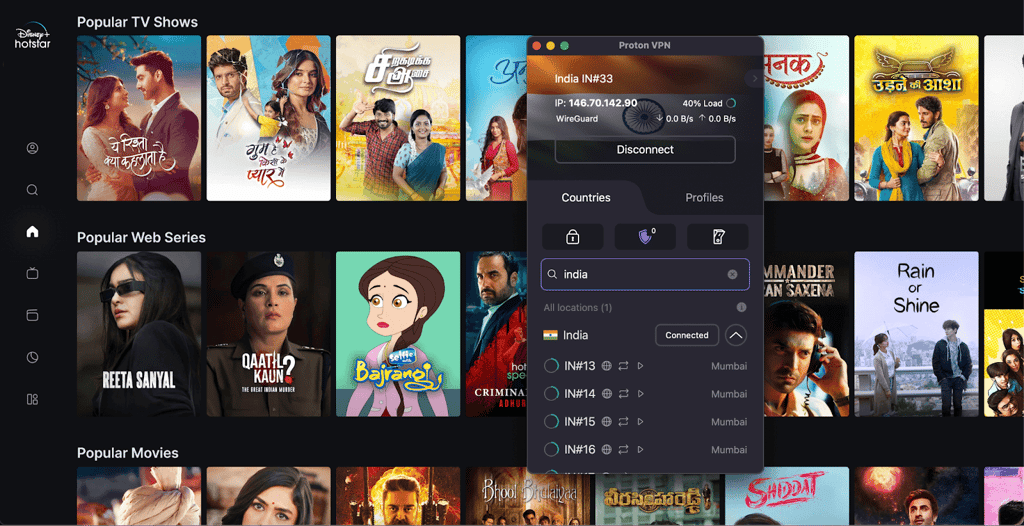Click the 40% Load indicator ring
1024x526 pixels.
pos(731,103)
